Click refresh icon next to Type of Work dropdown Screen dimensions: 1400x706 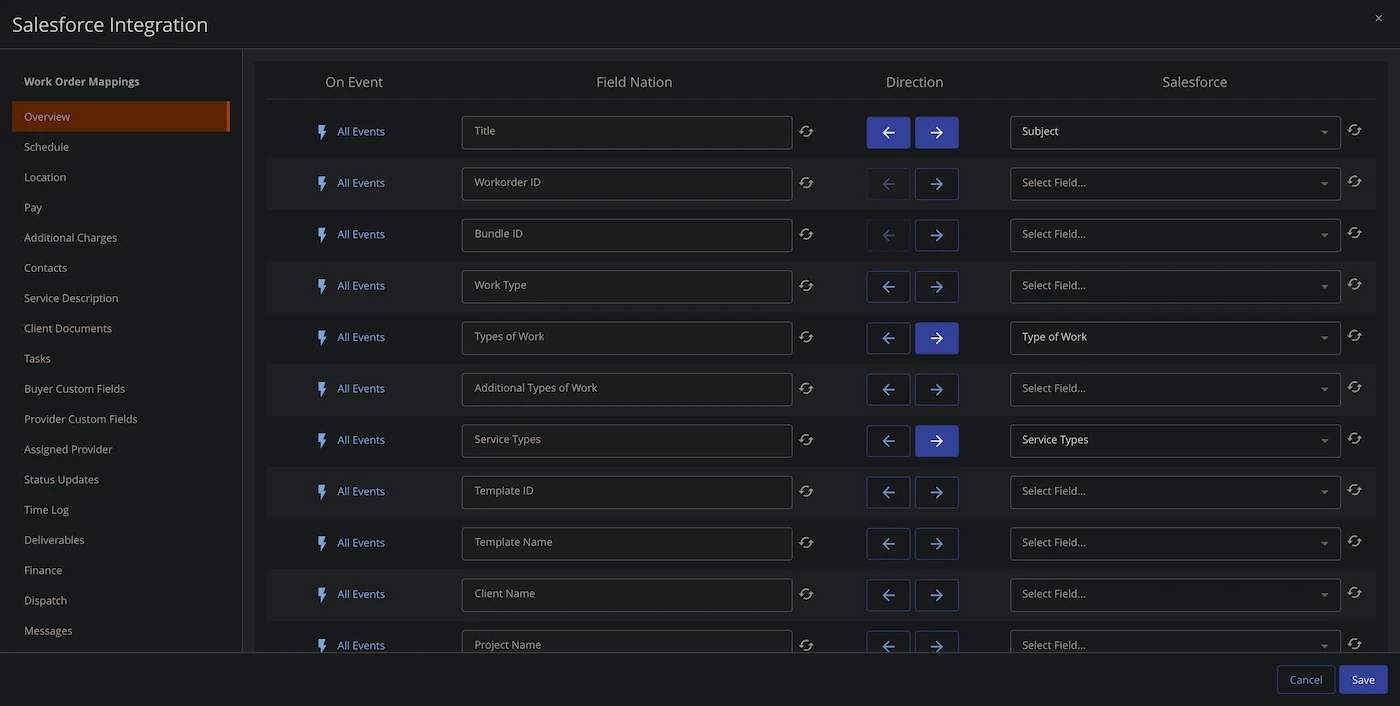1354,337
